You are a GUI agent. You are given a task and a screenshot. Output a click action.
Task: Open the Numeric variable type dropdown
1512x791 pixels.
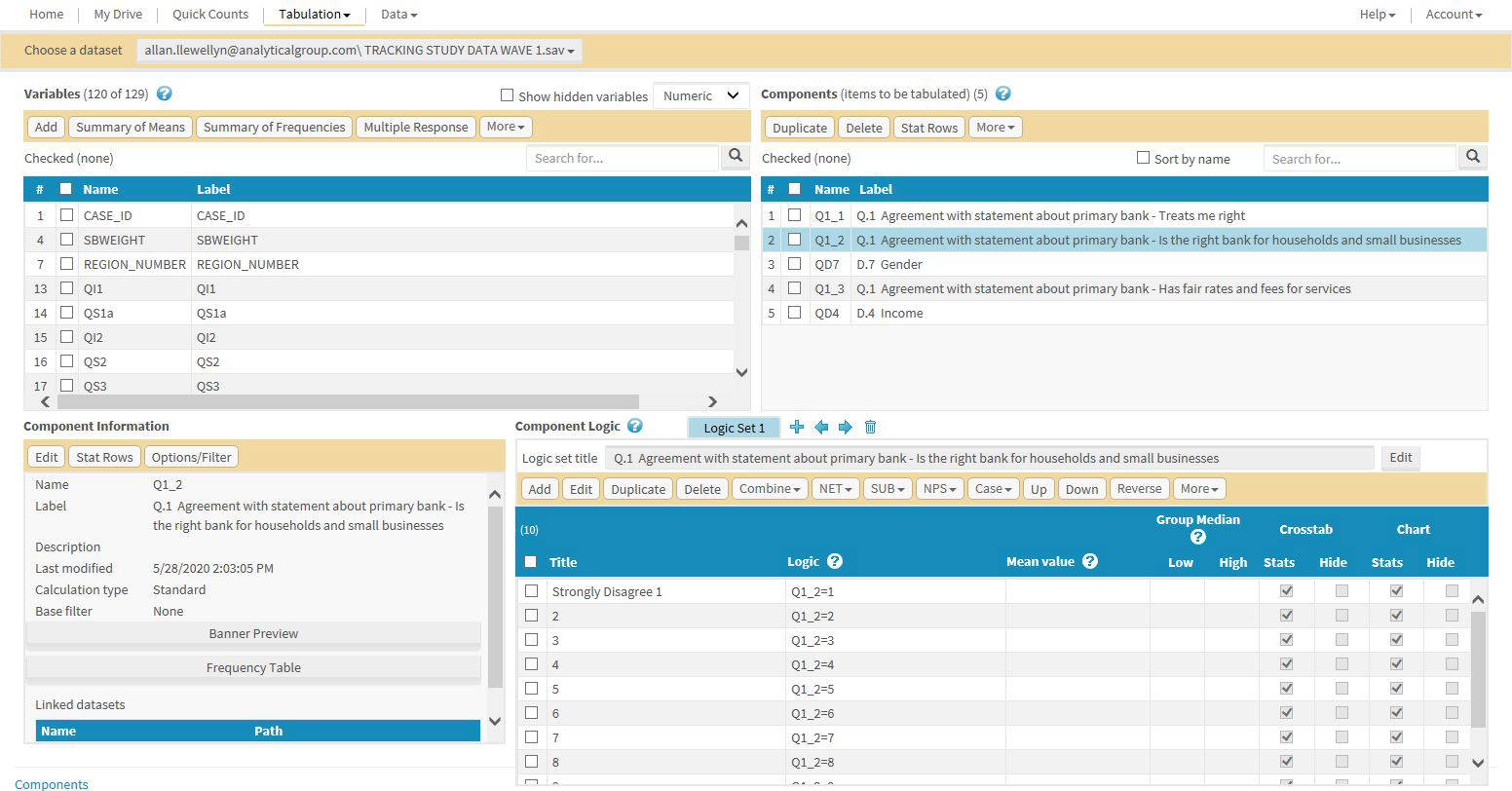(x=700, y=95)
